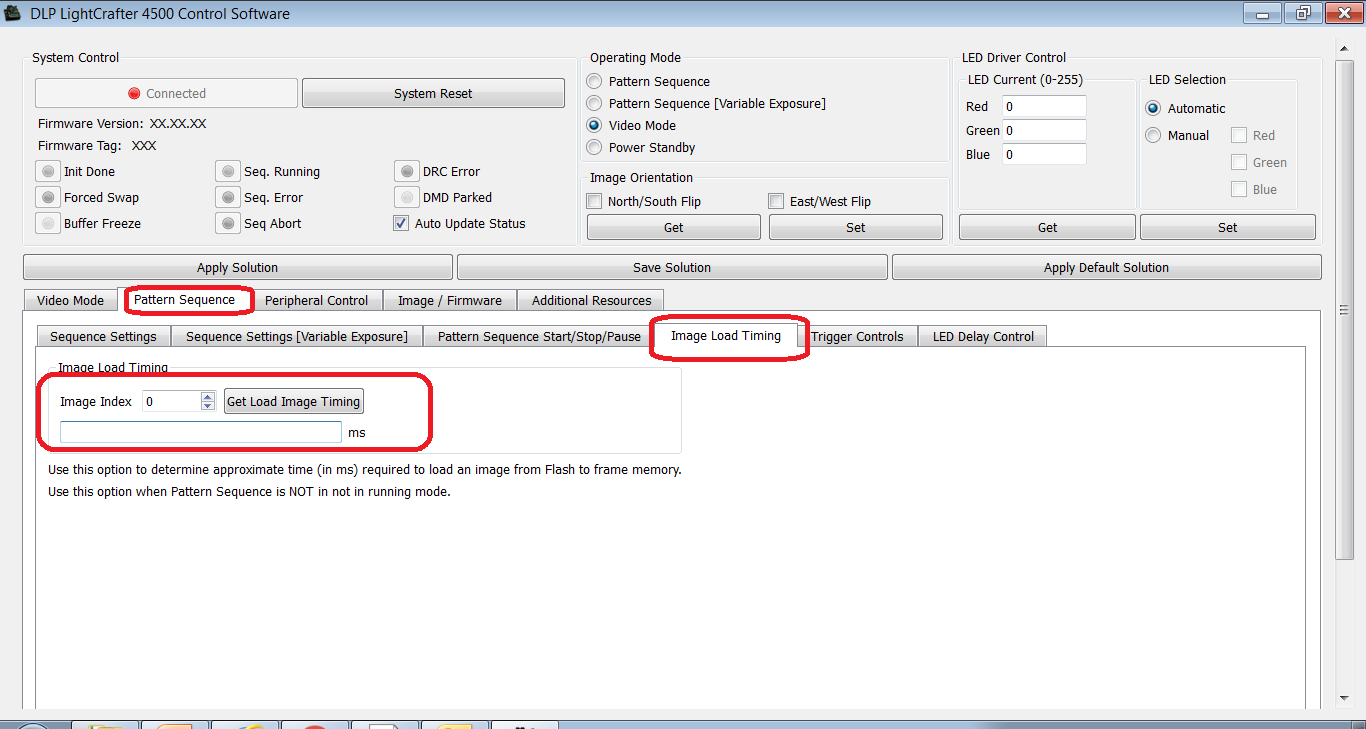This screenshot has height=729, width=1366.
Task: Select the Video Mode operating mode radio button
Action: tap(595, 125)
